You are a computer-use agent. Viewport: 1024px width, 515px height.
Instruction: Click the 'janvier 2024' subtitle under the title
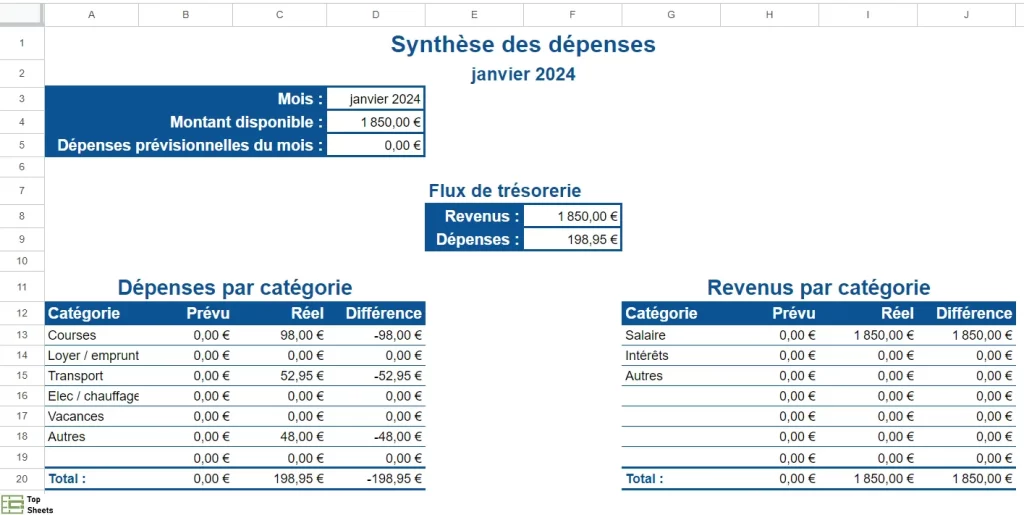click(523, 74)
